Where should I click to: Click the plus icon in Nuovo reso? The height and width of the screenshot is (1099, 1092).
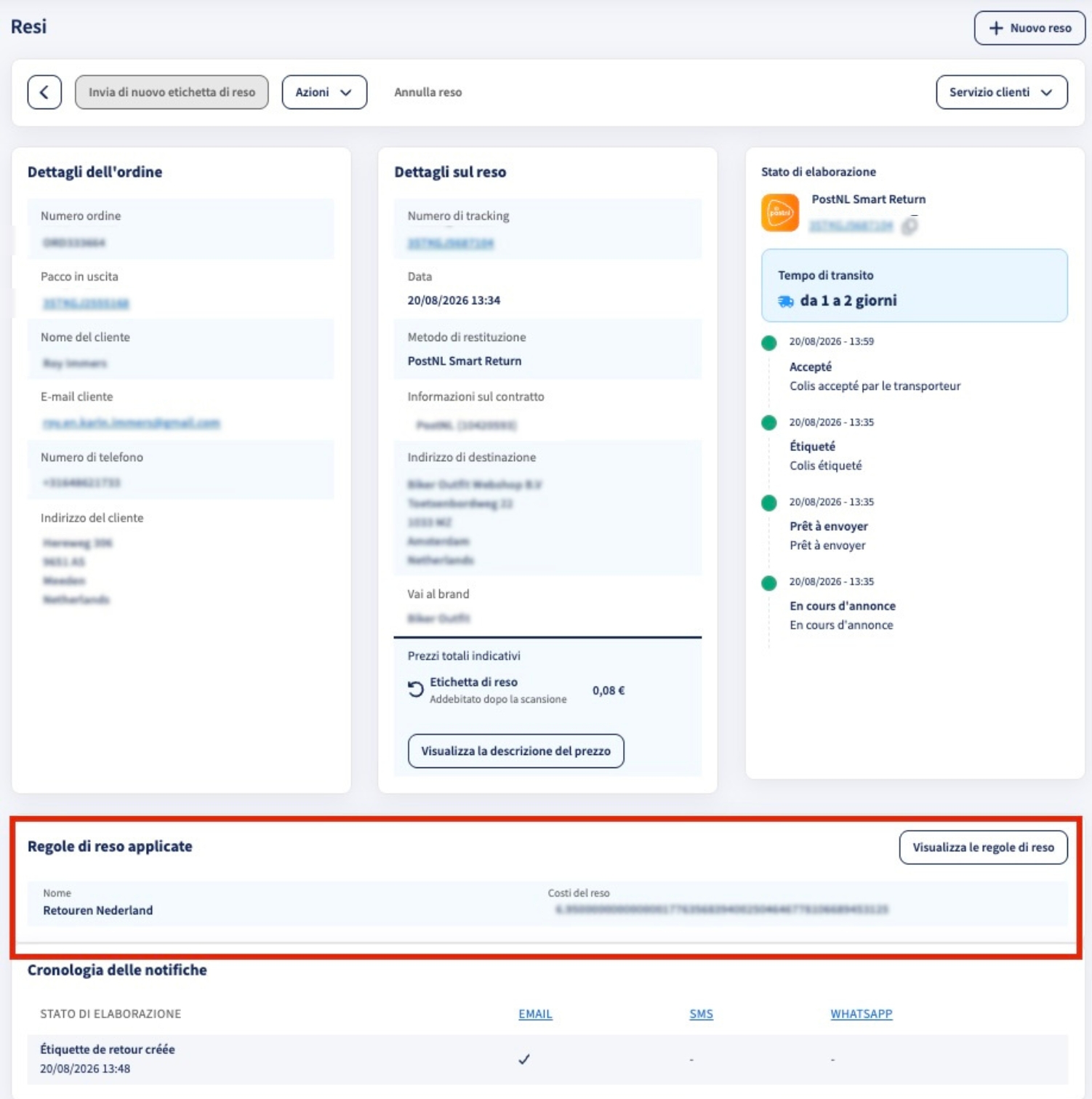pos(996,28)
